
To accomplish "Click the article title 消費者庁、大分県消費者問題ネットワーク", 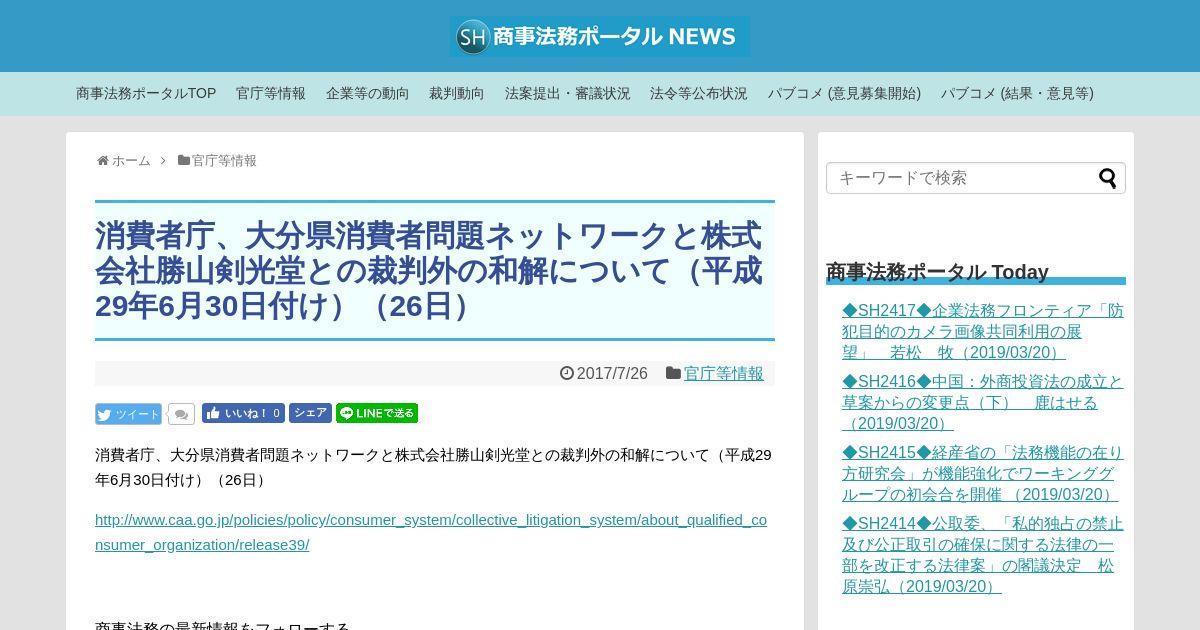I will click(x=435, y=271).
